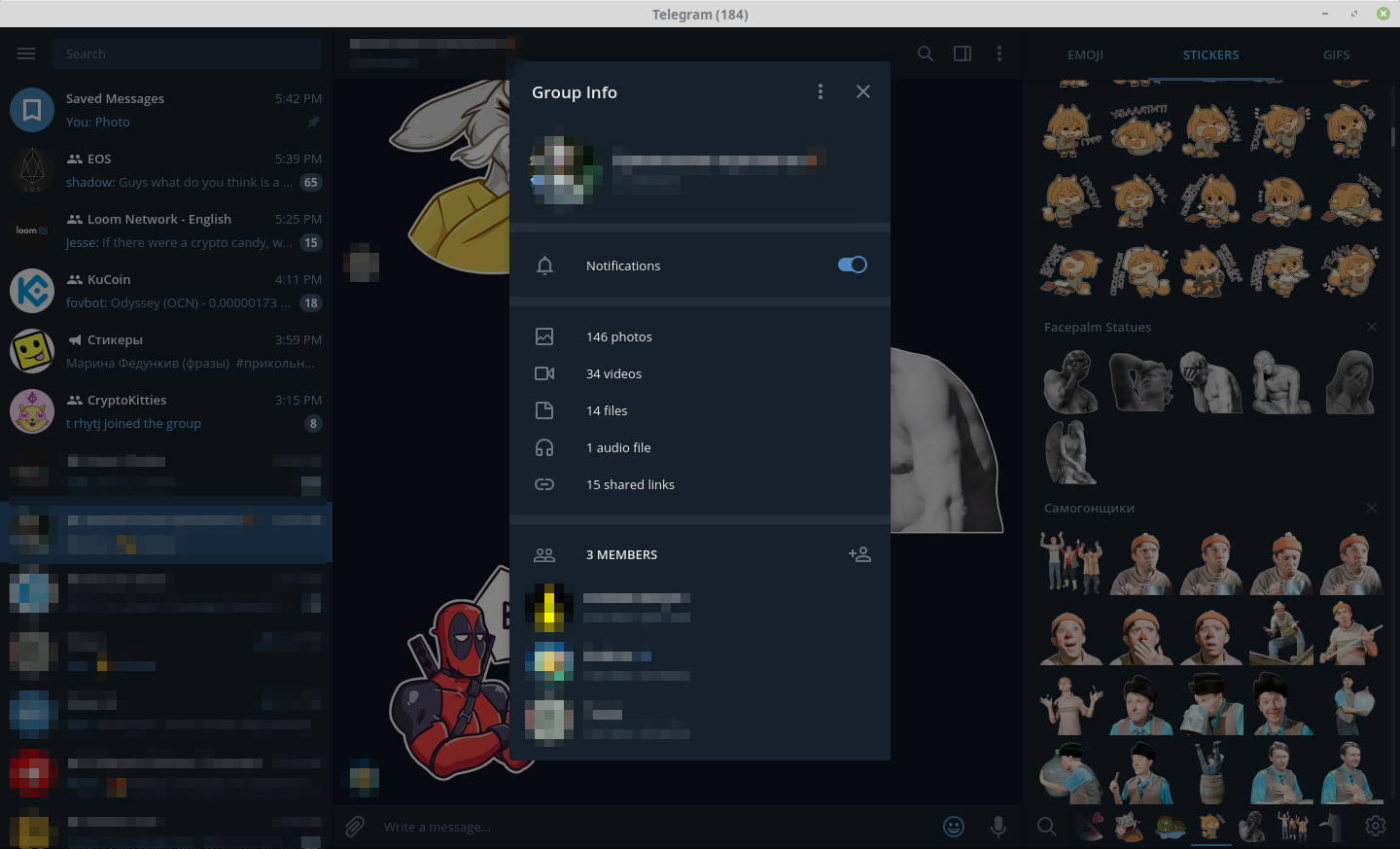The image size is (1400, 849).
Task: Open the Group Info three-dot menu
Action: [x=821, y=91]
